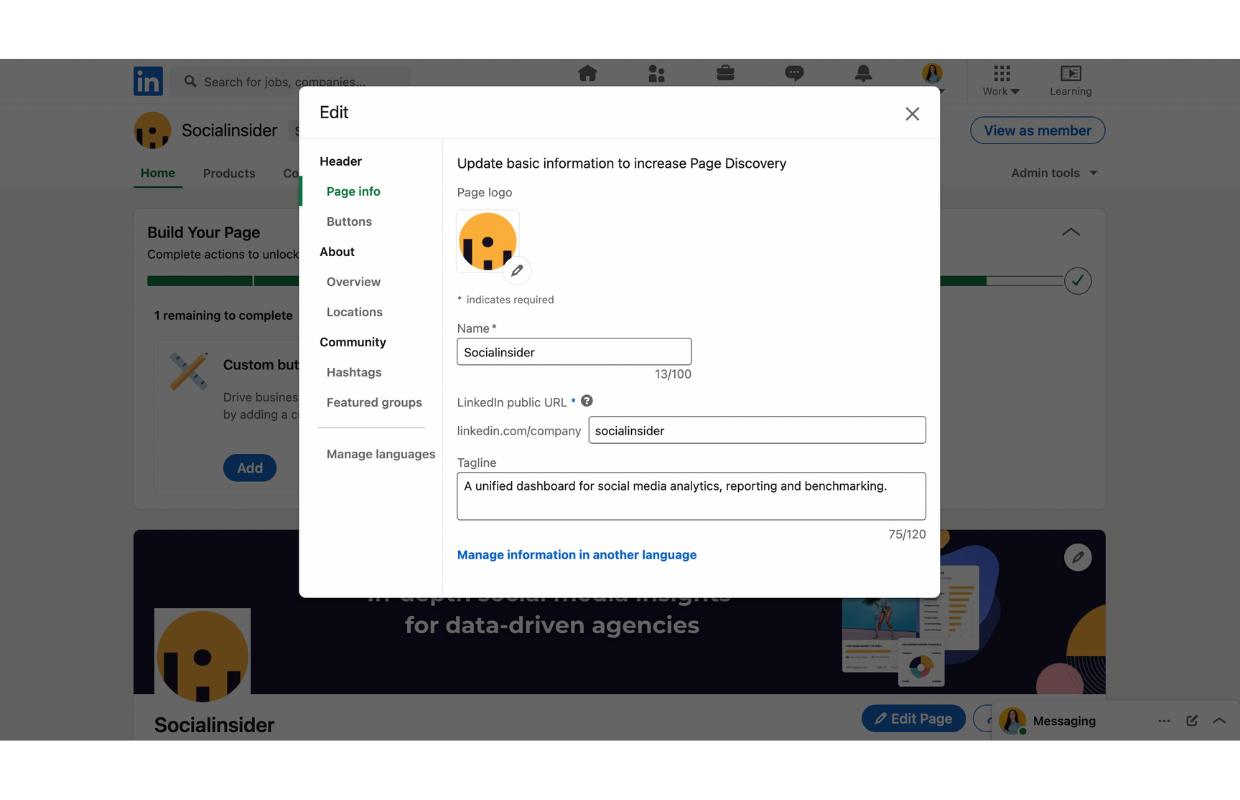
Task: Select Page info in sidebar
Action: tap(353, 191)
